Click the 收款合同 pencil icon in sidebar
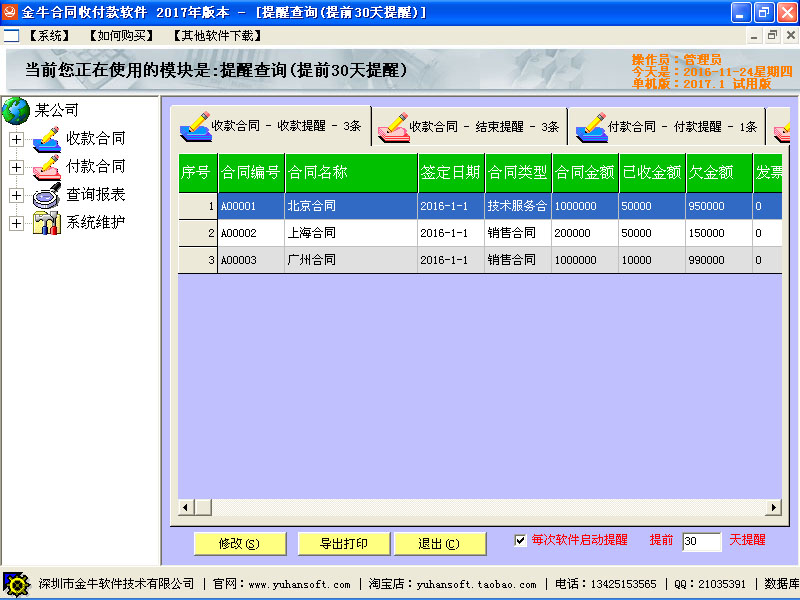The height and width of the screenshot is (600, 800). 46,139
